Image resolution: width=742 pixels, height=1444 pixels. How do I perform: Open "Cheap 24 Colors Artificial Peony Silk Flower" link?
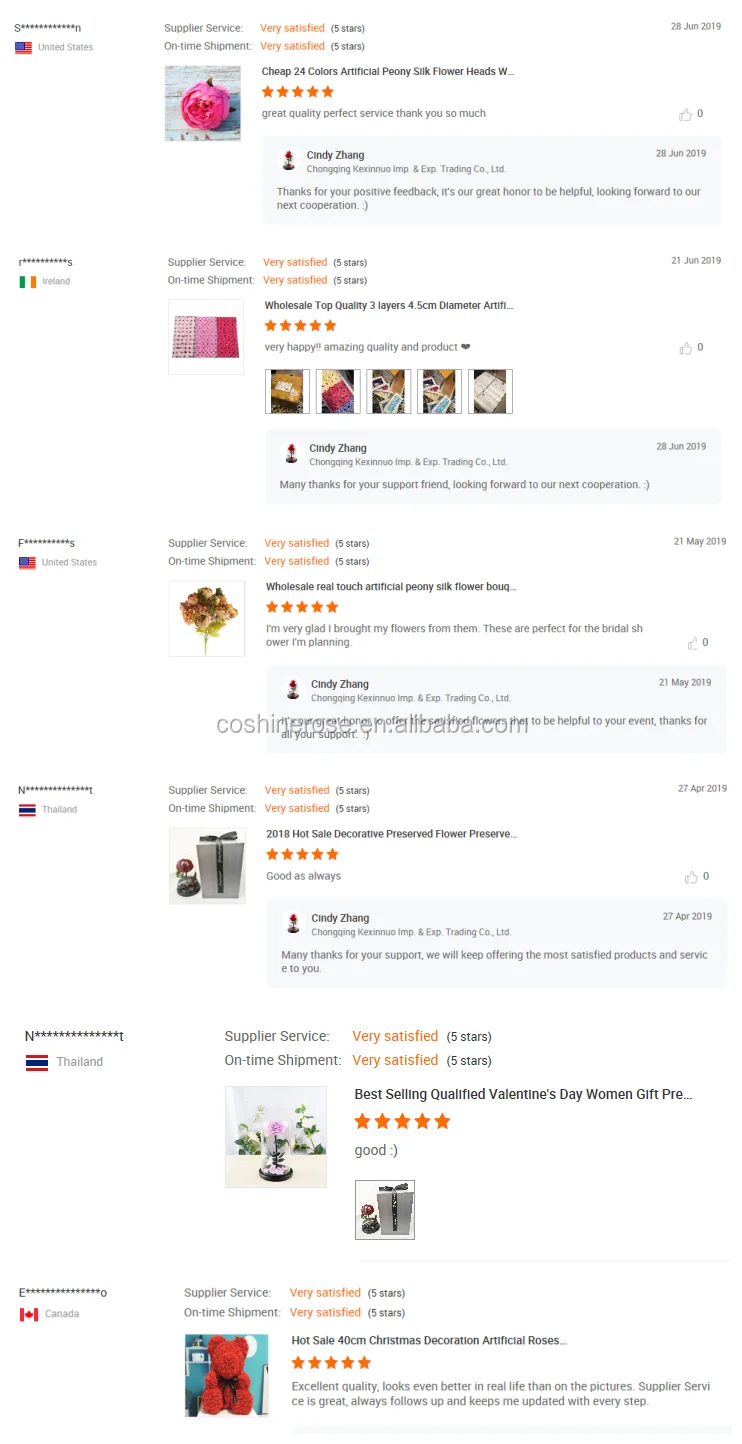pyautogui.click(x=388, y=72)
